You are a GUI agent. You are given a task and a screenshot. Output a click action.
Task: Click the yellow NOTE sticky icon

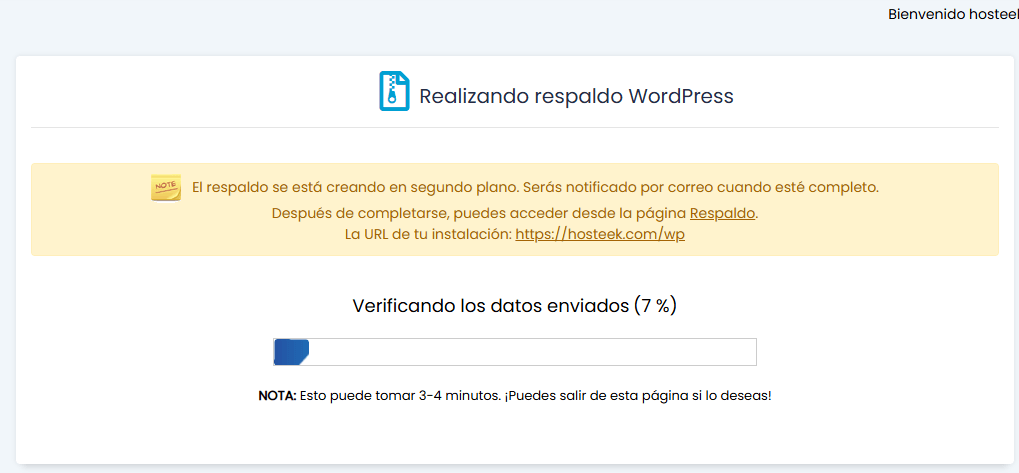click(166, 188)
